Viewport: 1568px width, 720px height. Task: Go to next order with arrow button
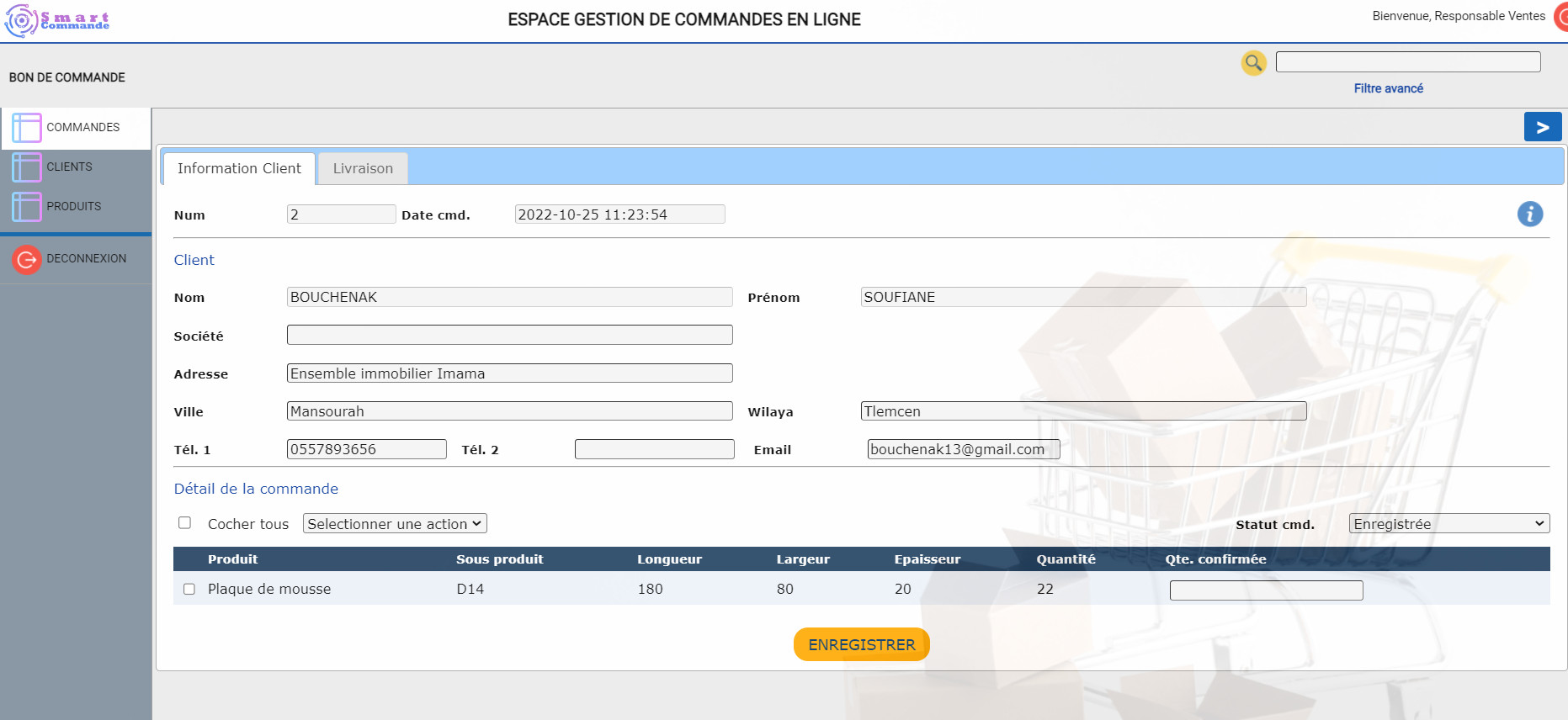point(1543,127)
